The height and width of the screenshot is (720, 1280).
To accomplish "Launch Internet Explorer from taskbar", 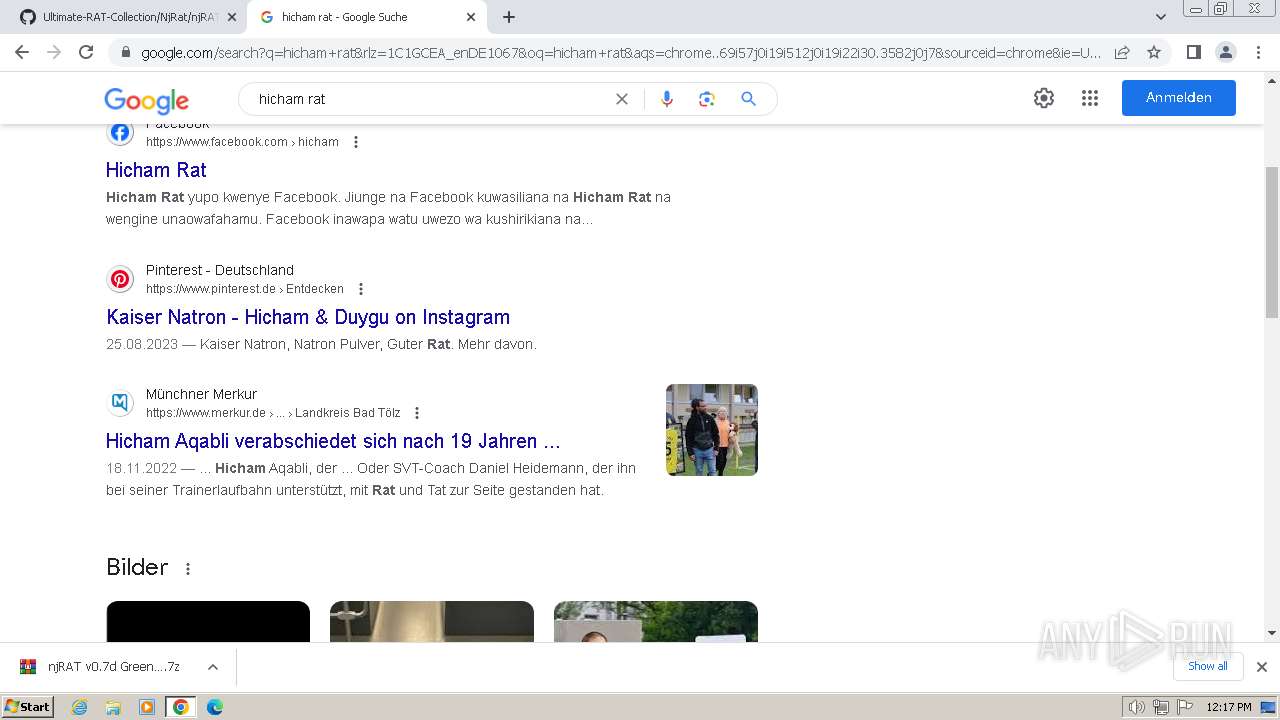I will click(79, 707).
